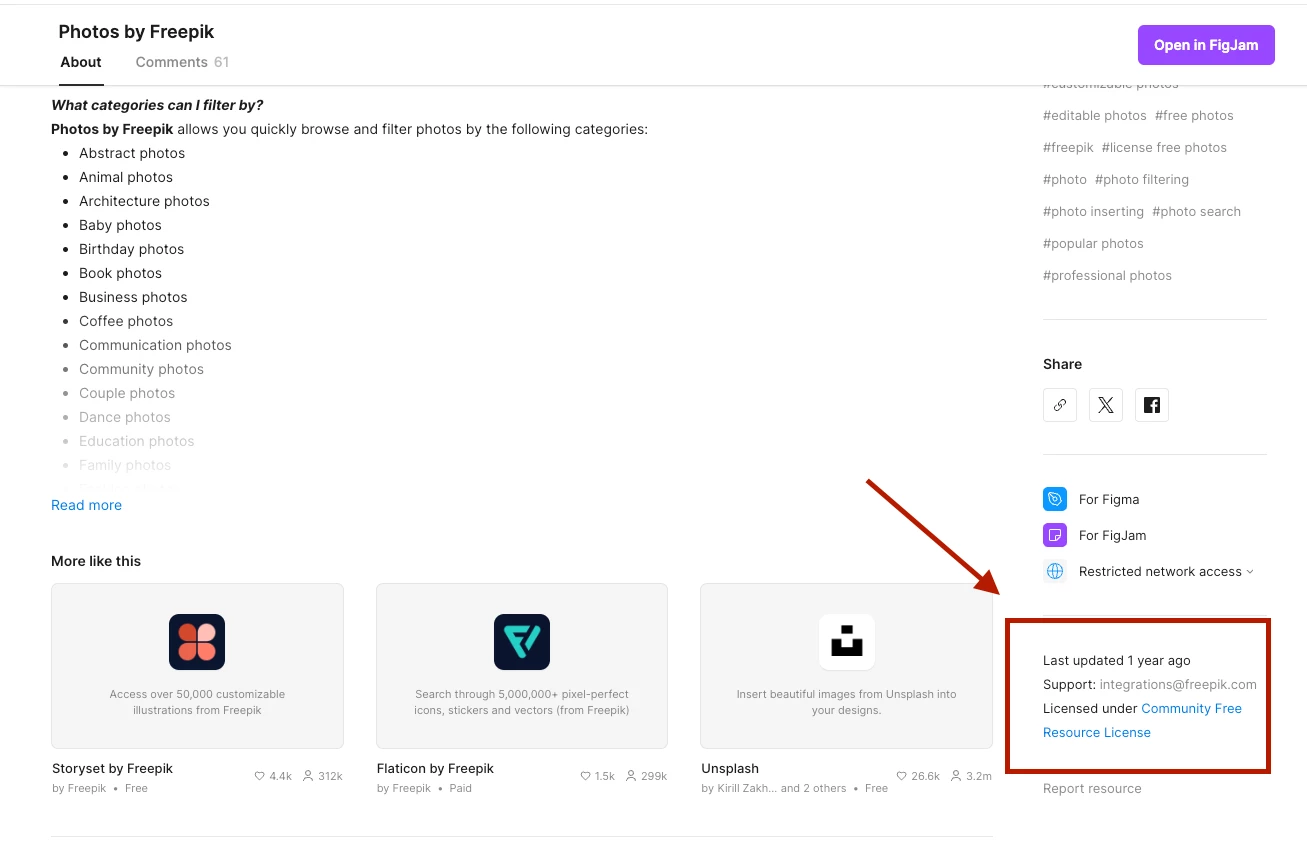1307x852 pixels.
Task: Click 'What categories can I filter by?' heading
Action: [157, 105]
